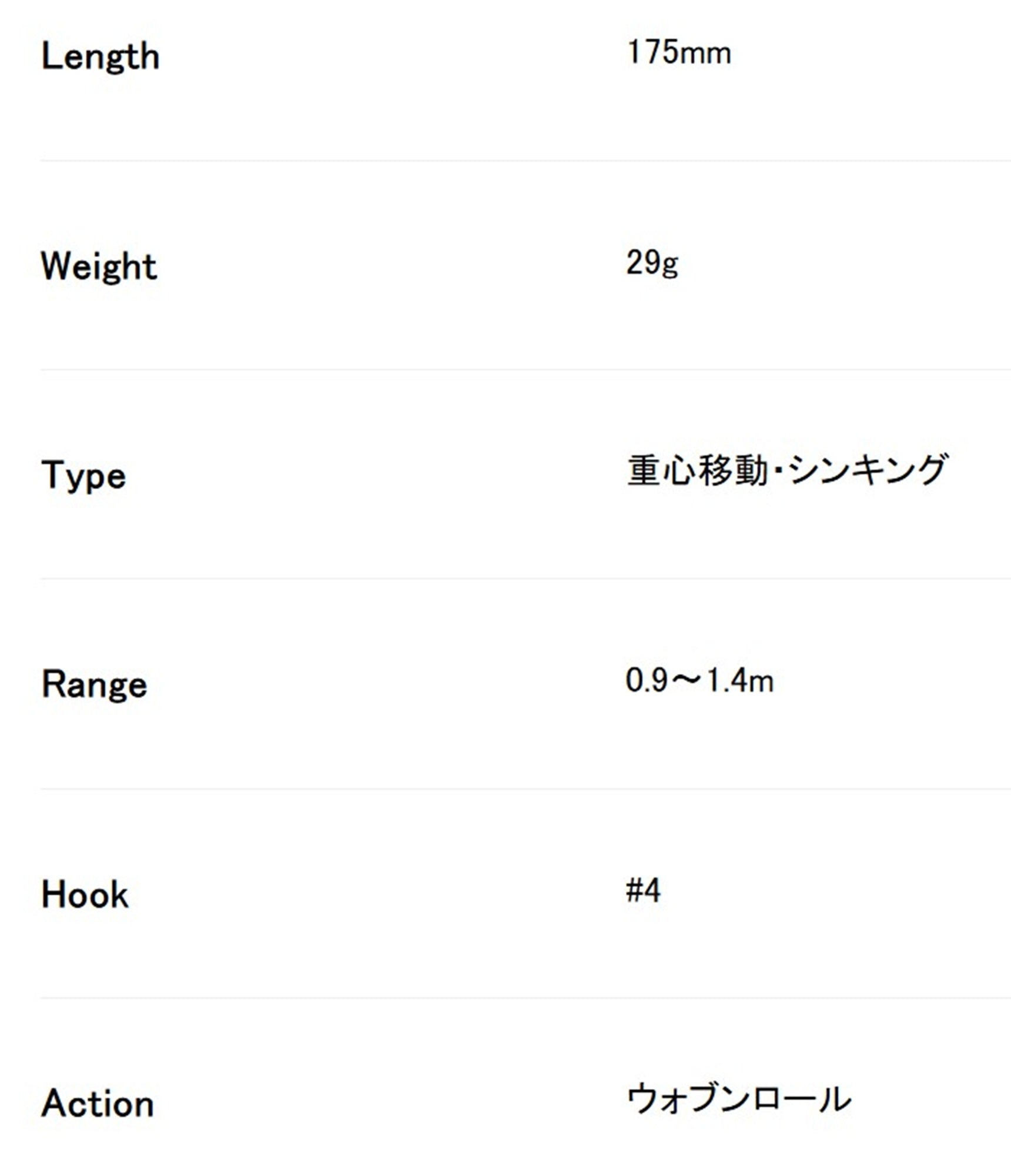The width and height of the screenshot is (1011, 1176).
Task: Click the Weight label
Action: point(99,266)
